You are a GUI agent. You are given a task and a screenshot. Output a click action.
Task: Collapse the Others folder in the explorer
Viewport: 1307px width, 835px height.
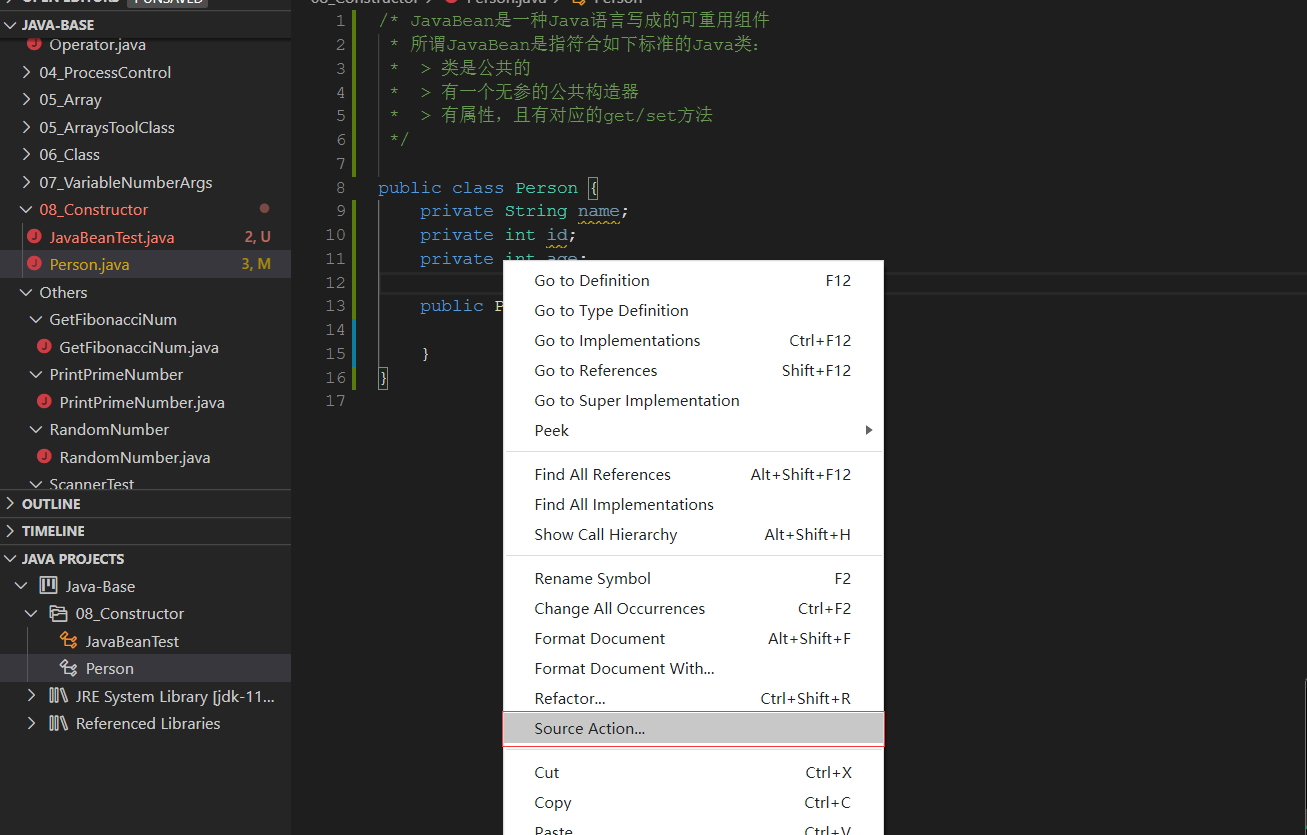[26, 292]
